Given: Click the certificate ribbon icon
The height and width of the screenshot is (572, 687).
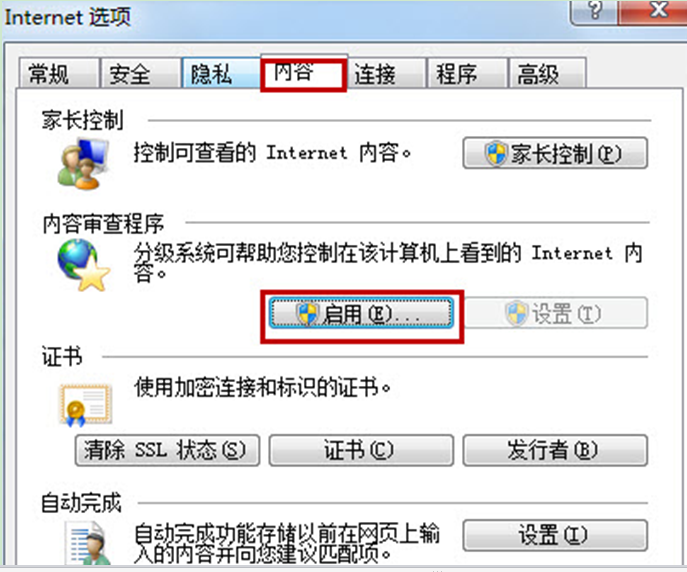Looking at the screenshot, I should 86,405.
